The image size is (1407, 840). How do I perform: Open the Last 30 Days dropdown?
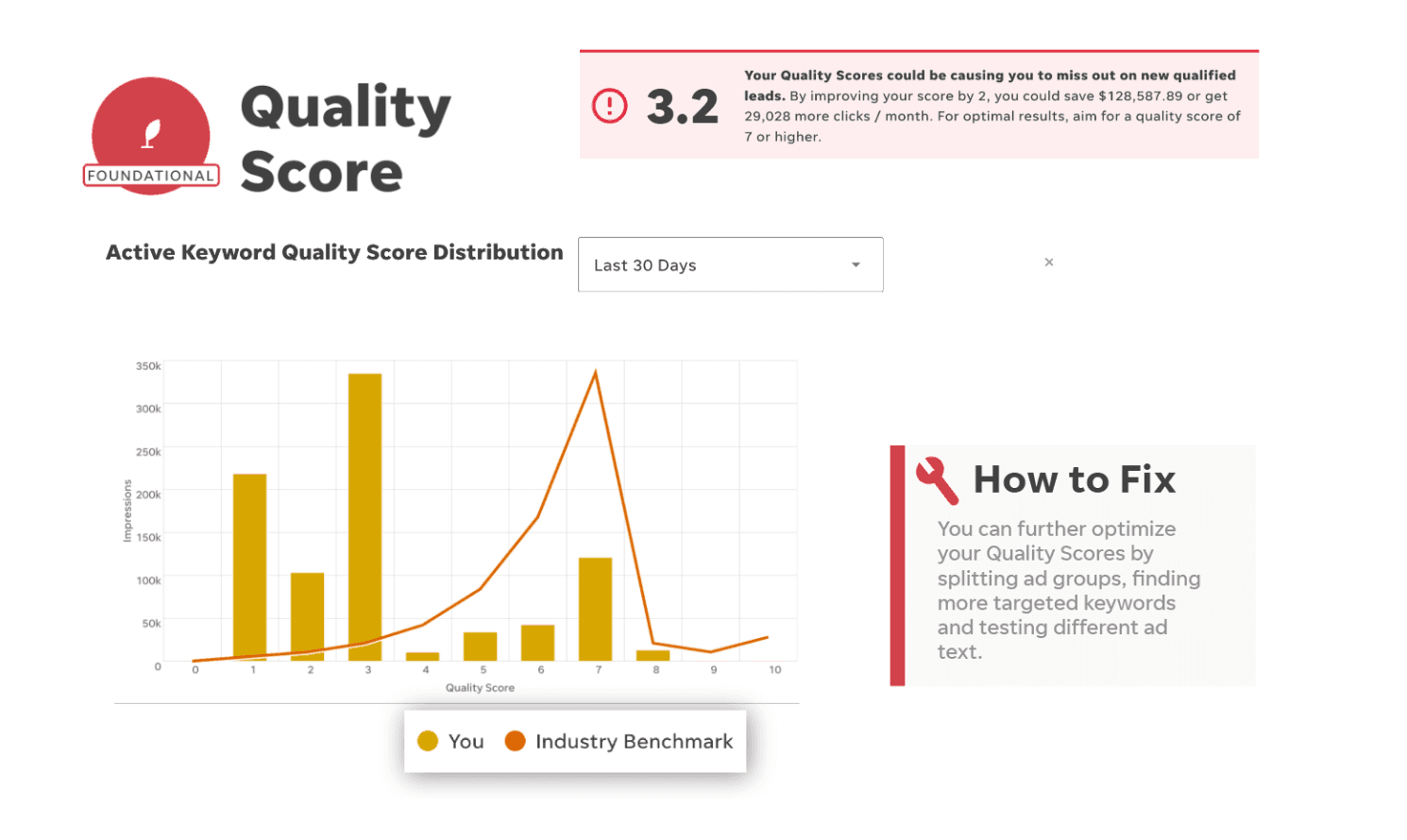point(731,264)
